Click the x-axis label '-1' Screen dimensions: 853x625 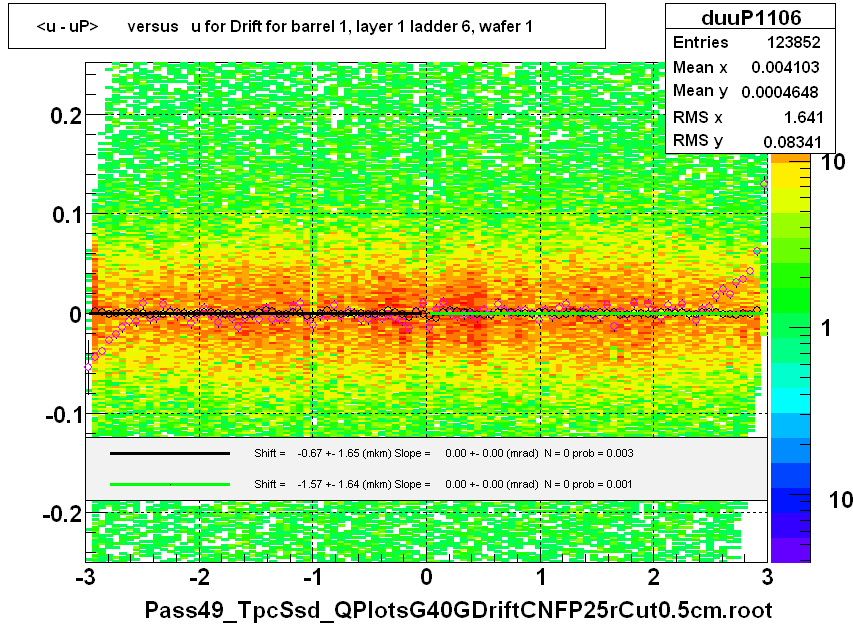point(313,577)
